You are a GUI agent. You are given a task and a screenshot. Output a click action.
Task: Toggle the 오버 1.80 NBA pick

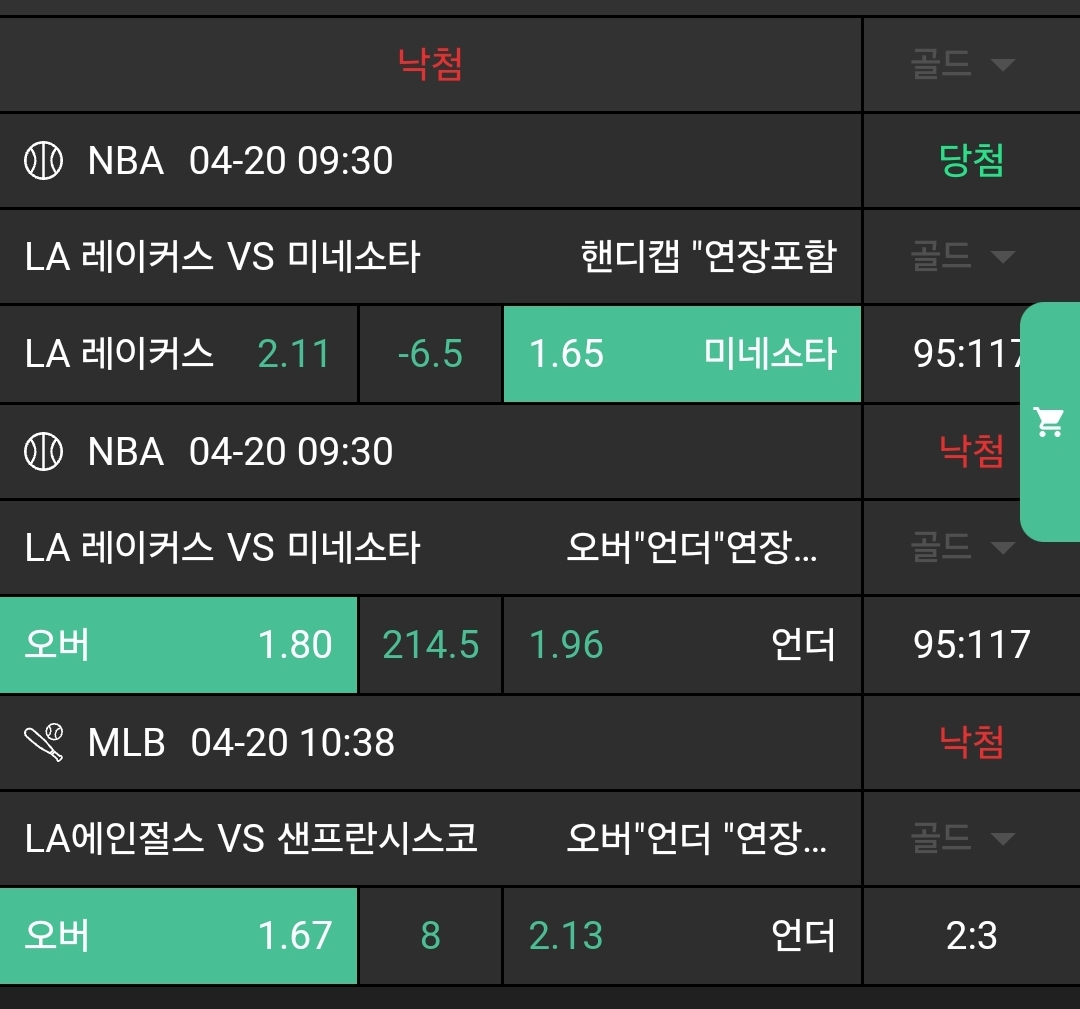coord(178,645)
